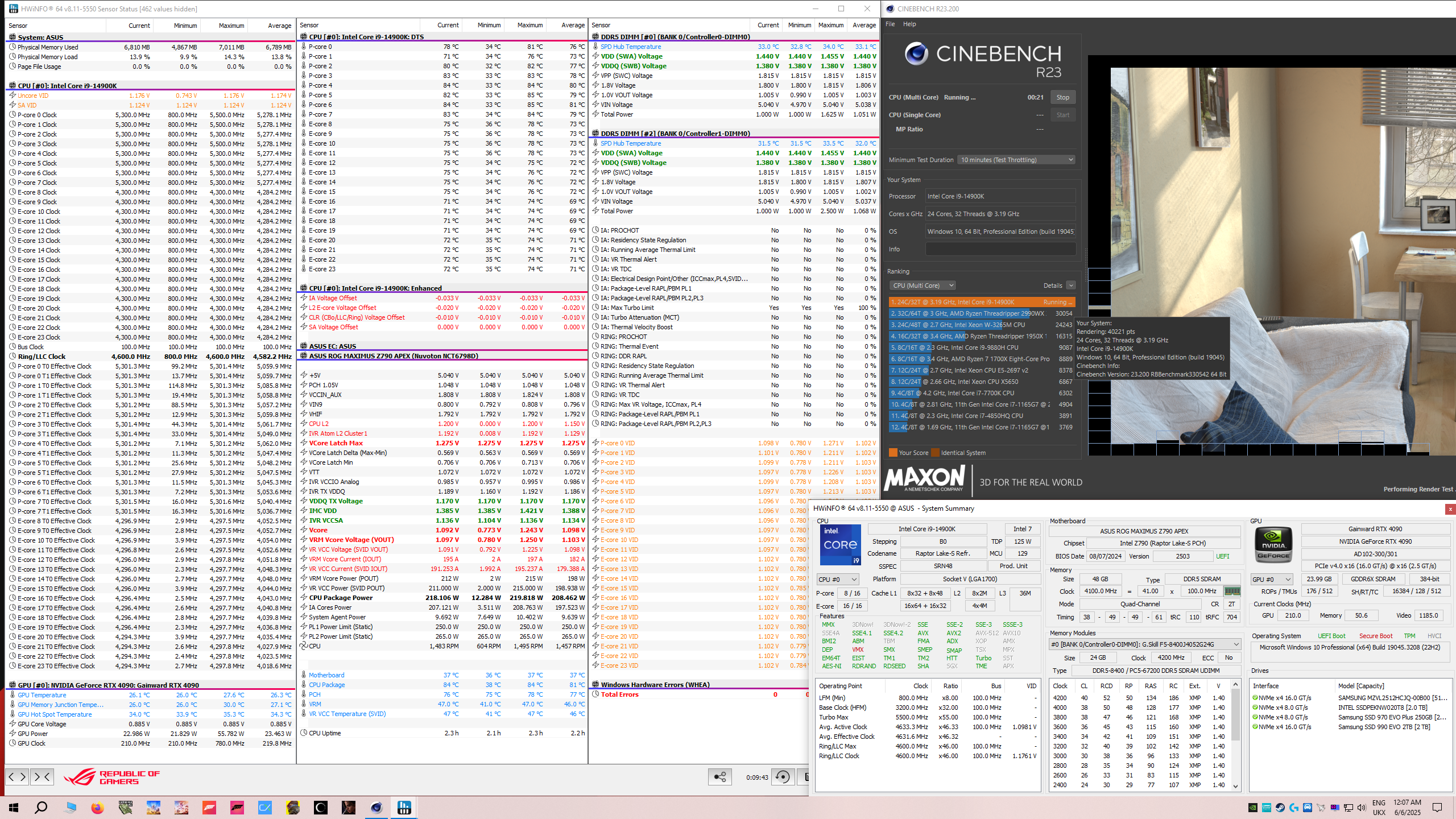
Task: Click the Identical System legend swatch
Action: click(x=935, y=453)
